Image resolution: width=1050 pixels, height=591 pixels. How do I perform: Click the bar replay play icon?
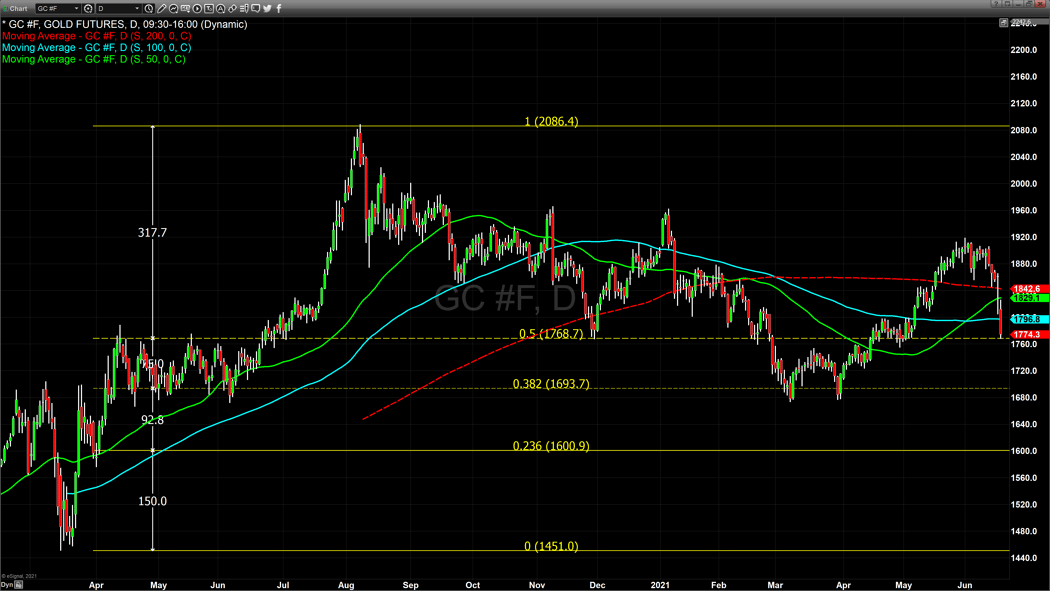[x=197, y=9]
